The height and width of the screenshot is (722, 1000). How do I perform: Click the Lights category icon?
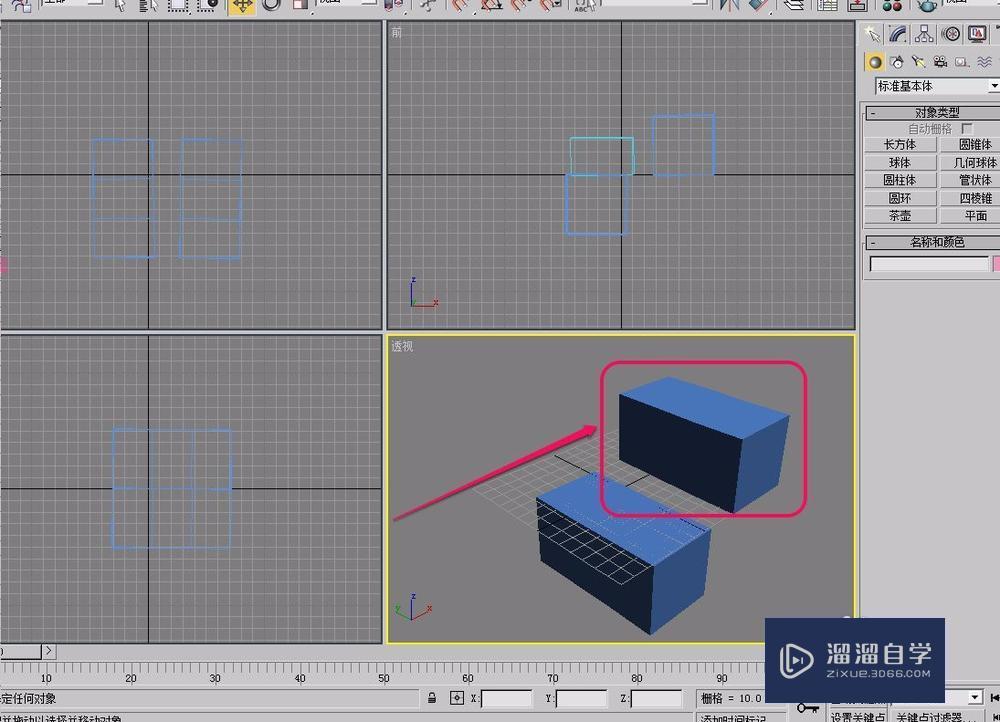pos(920,62)
